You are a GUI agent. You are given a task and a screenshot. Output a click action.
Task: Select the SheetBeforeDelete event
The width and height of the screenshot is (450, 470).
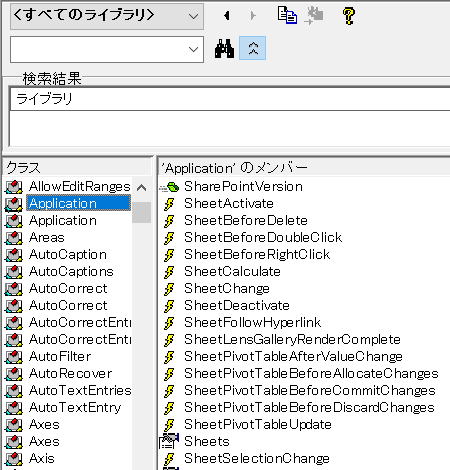click(x=246, y=220)
